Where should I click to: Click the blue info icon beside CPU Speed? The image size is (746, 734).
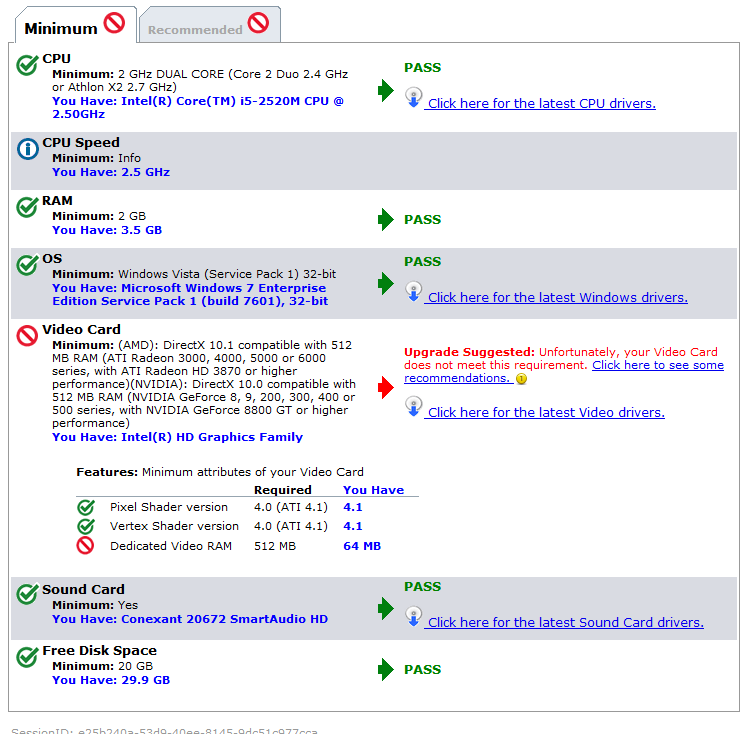(28, 149)
